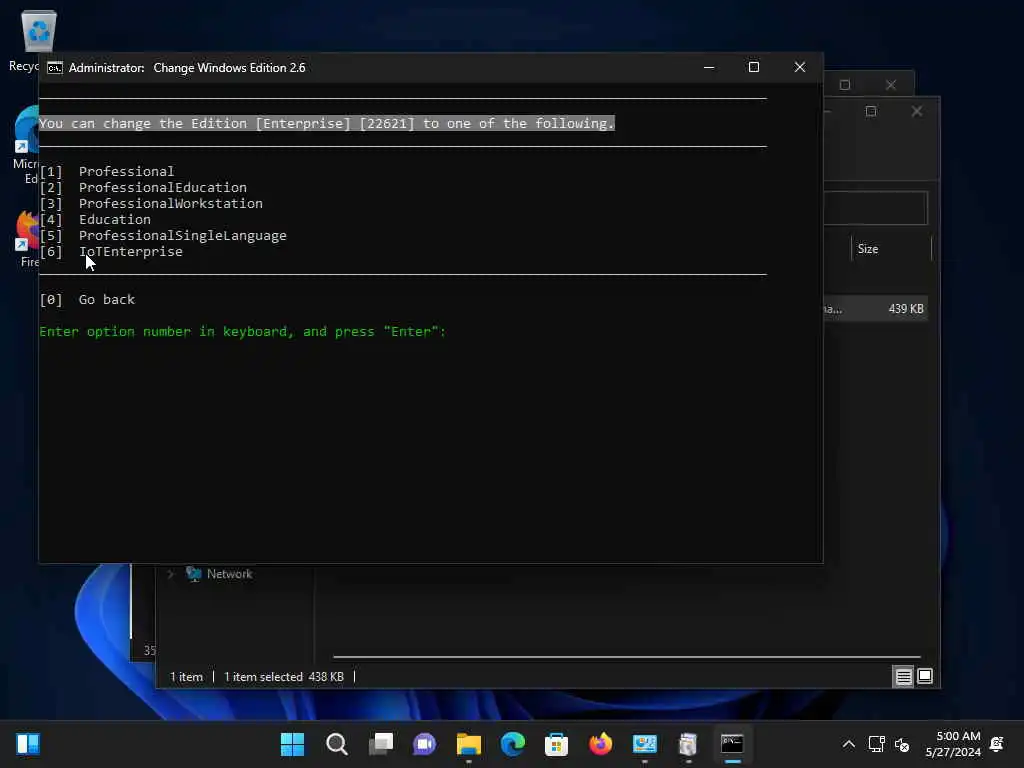The image size is (1024, 768).
Task: Click the '1 item' status bar text
Action: (x=186, y=677)
